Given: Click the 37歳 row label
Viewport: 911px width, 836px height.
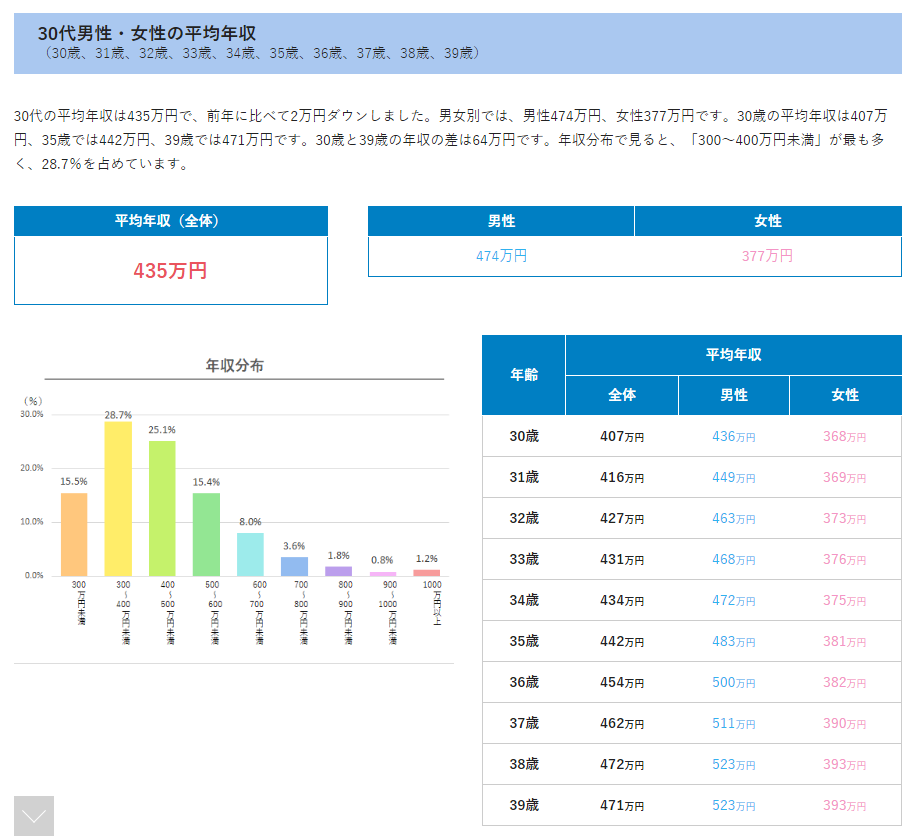Looking at the screenshot, I should 524,723.
